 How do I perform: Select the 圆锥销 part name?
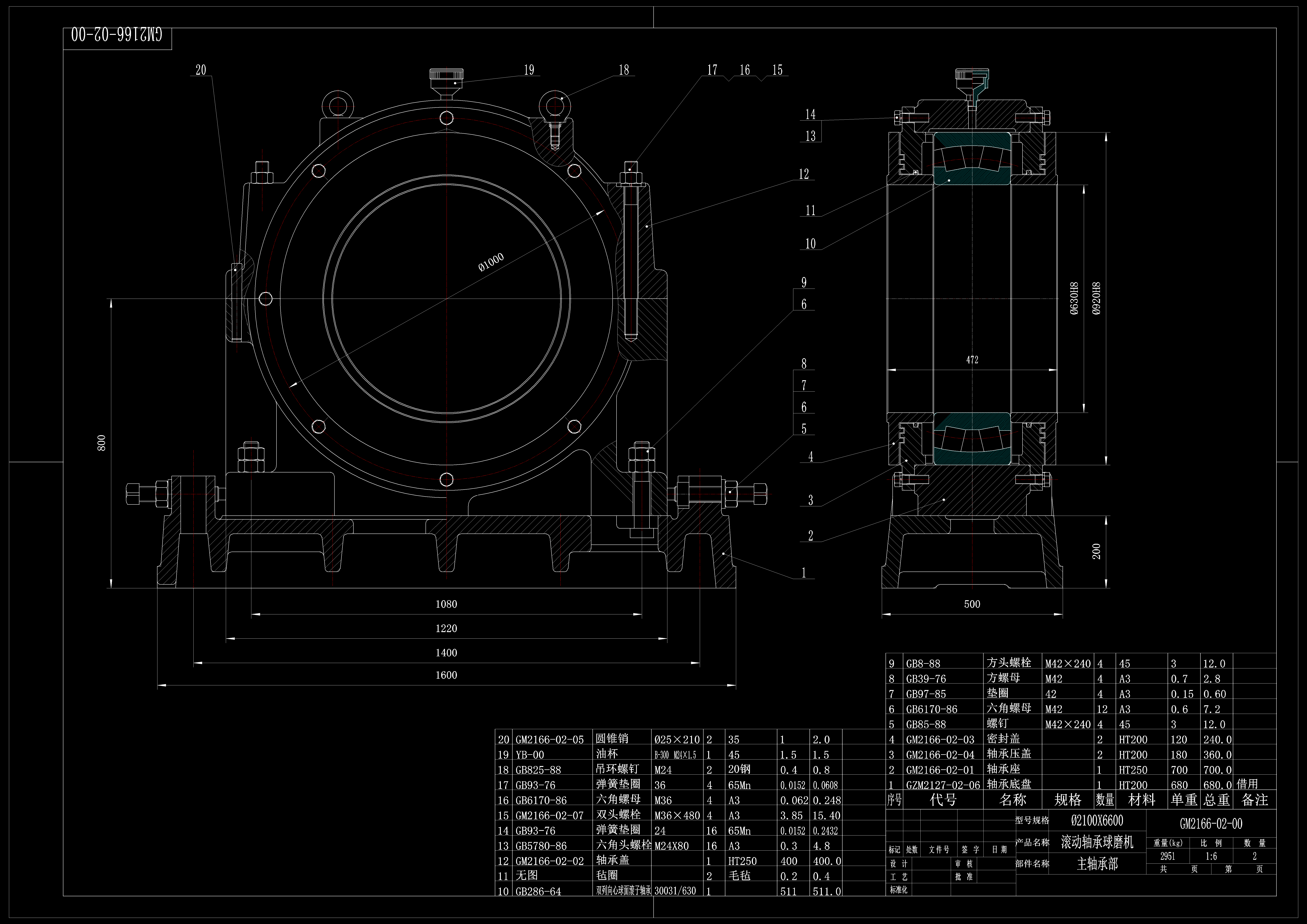[x=612, y=738]
